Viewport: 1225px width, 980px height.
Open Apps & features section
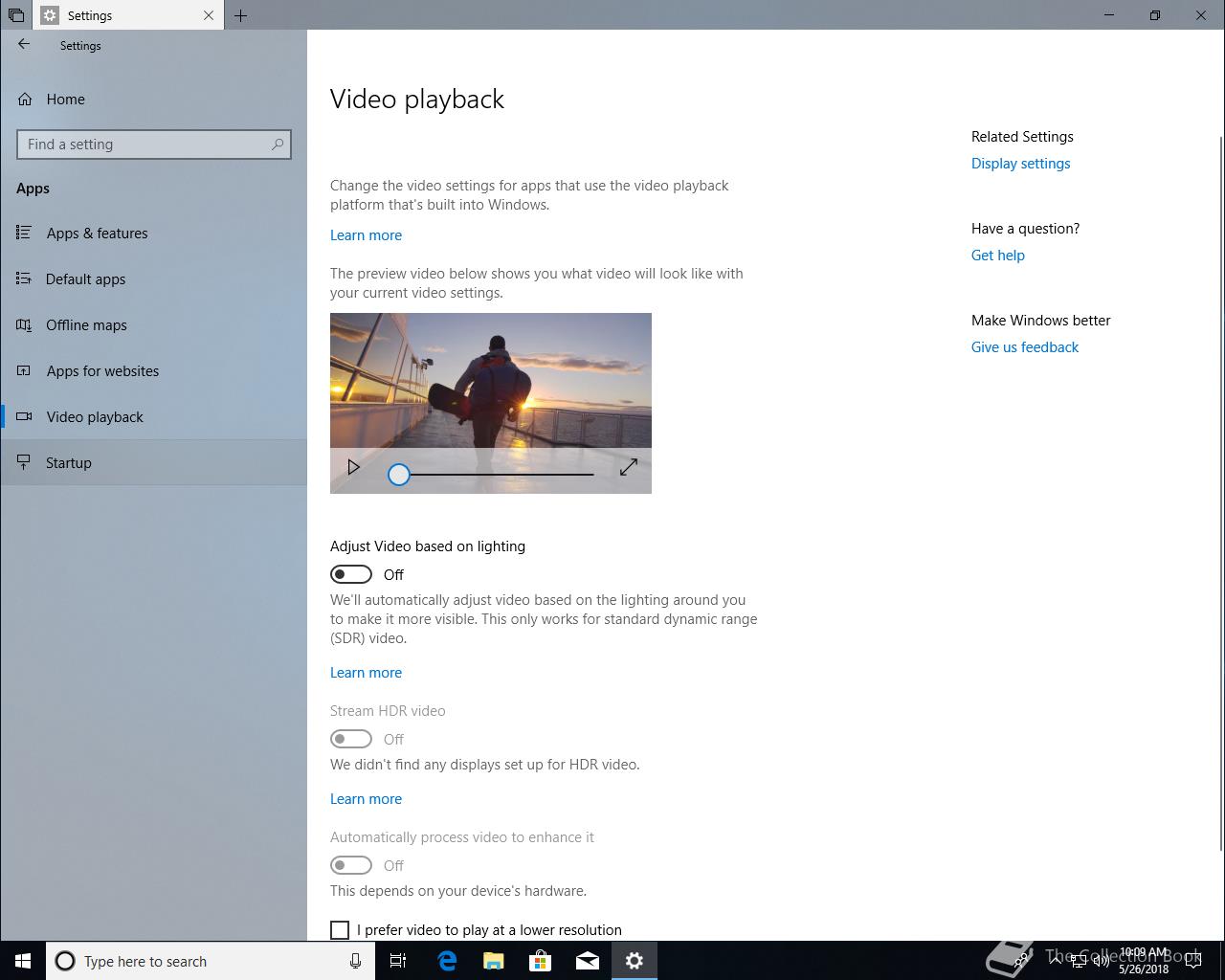click(97, 234)
